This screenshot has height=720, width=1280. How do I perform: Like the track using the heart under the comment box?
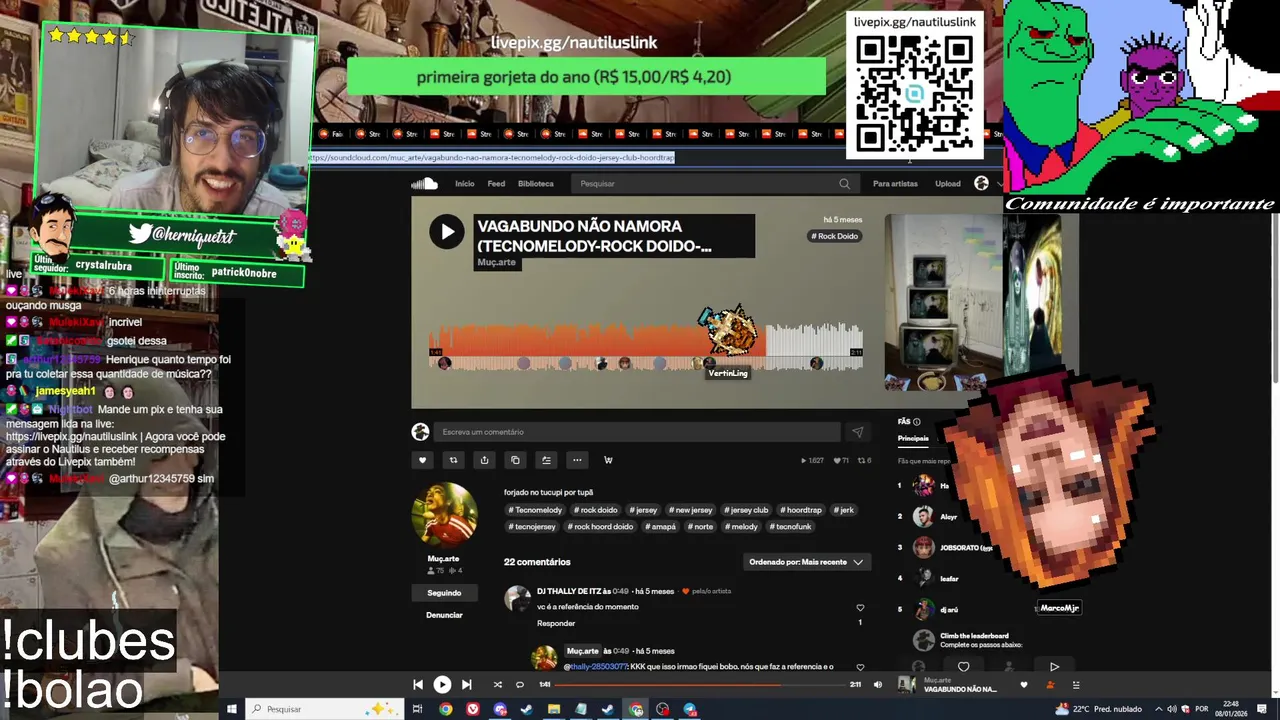click(x=422, y=460)
